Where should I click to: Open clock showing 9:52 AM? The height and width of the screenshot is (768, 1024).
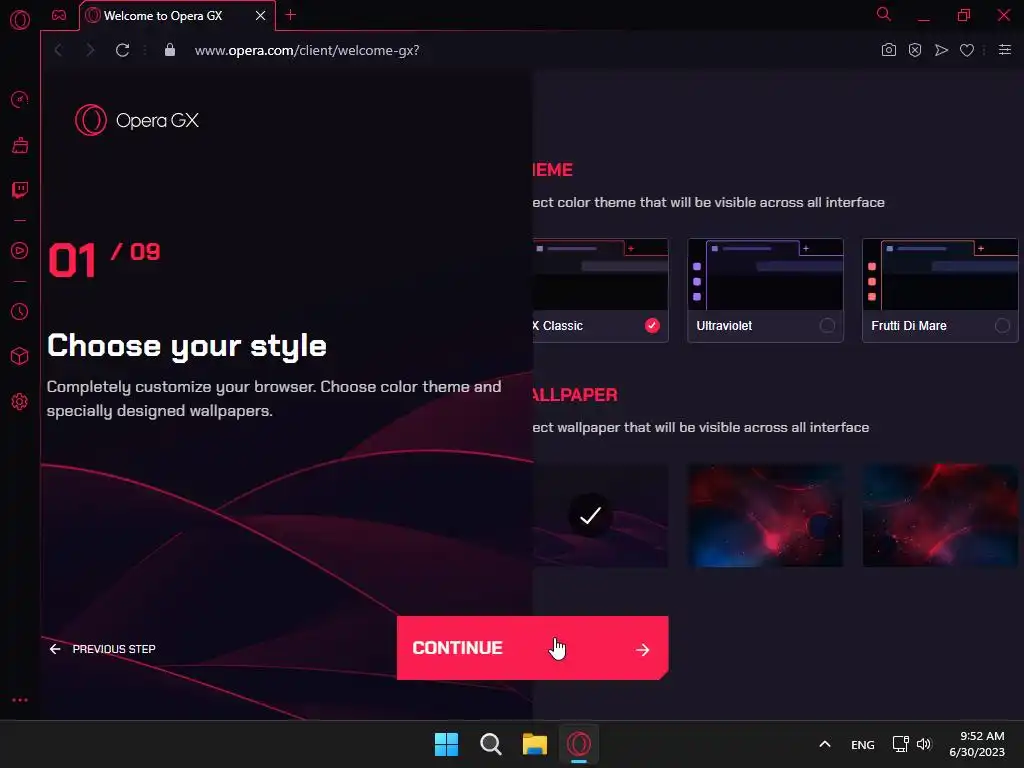point(977,744)
